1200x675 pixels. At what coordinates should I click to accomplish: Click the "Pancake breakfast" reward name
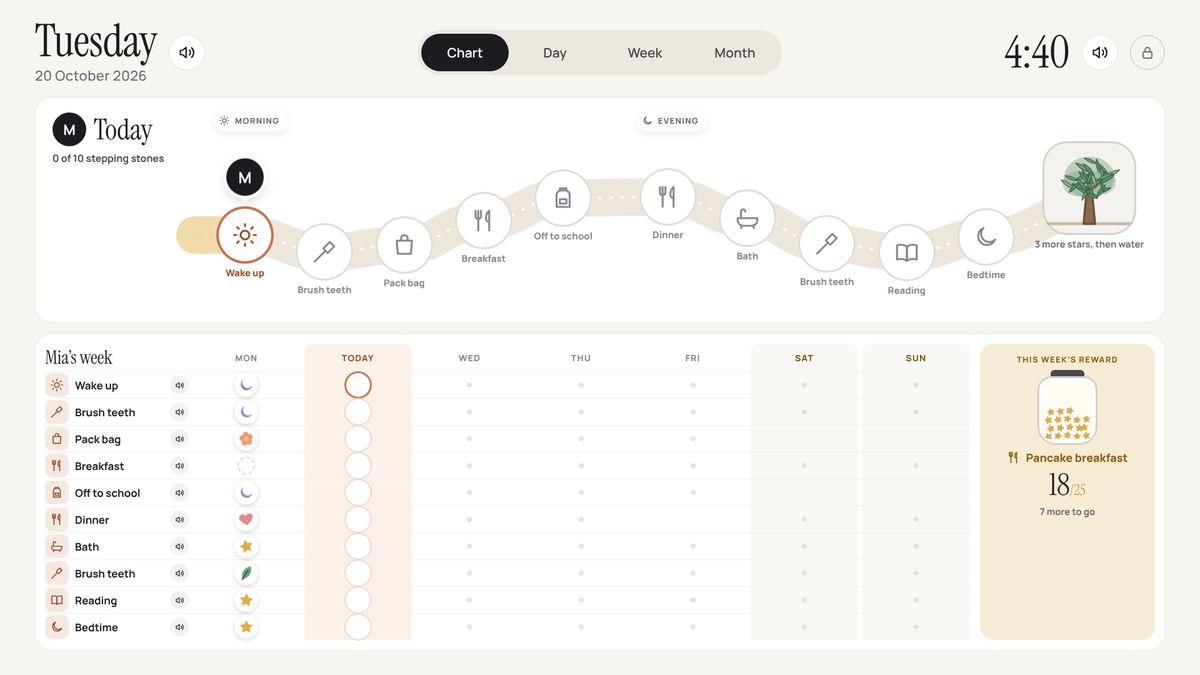point(1076,458)
